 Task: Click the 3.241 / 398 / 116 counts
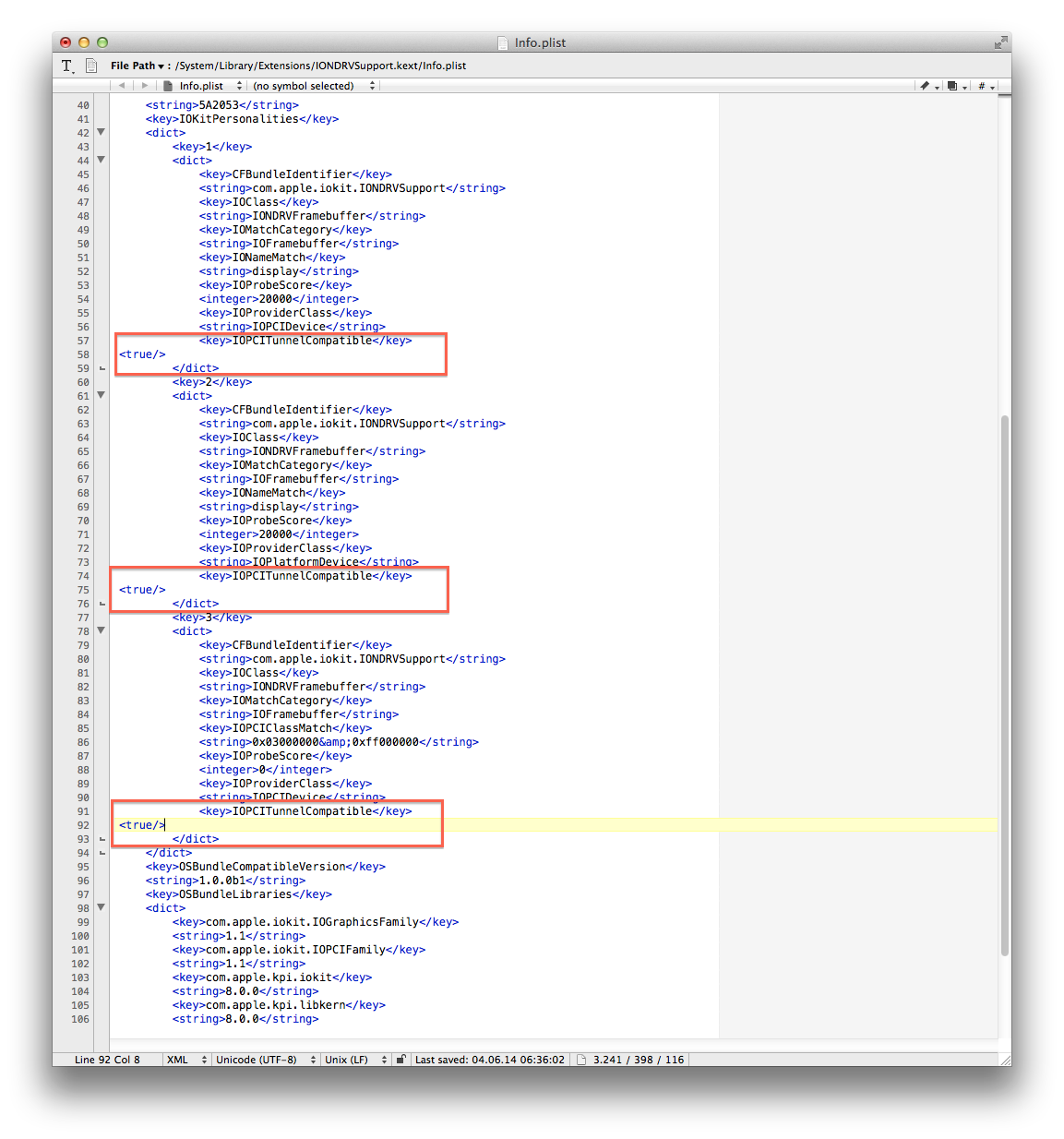click(x=639, y=1060)
